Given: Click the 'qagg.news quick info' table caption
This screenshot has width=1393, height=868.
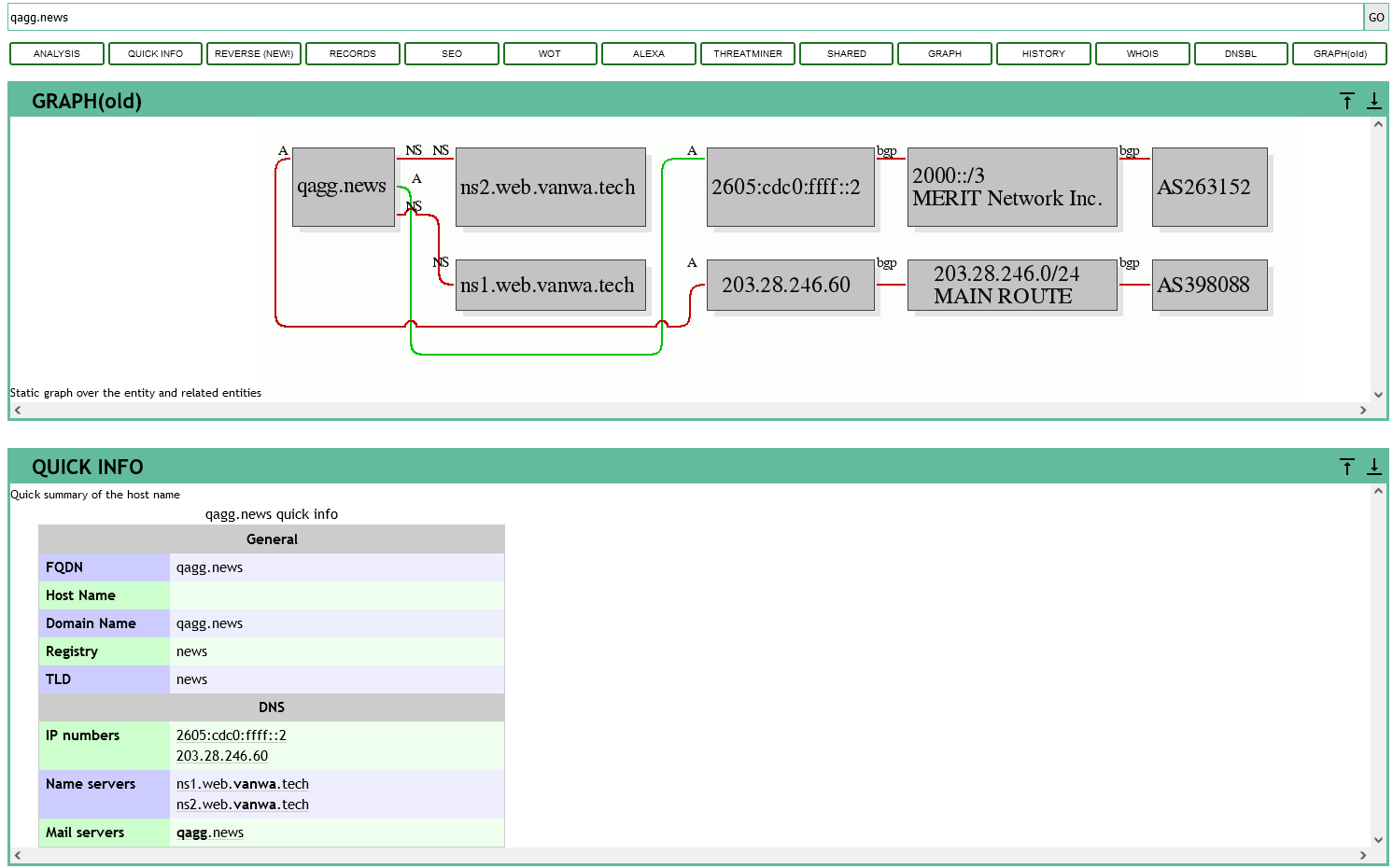Looking at the screenshot, I should coord(272,514).
